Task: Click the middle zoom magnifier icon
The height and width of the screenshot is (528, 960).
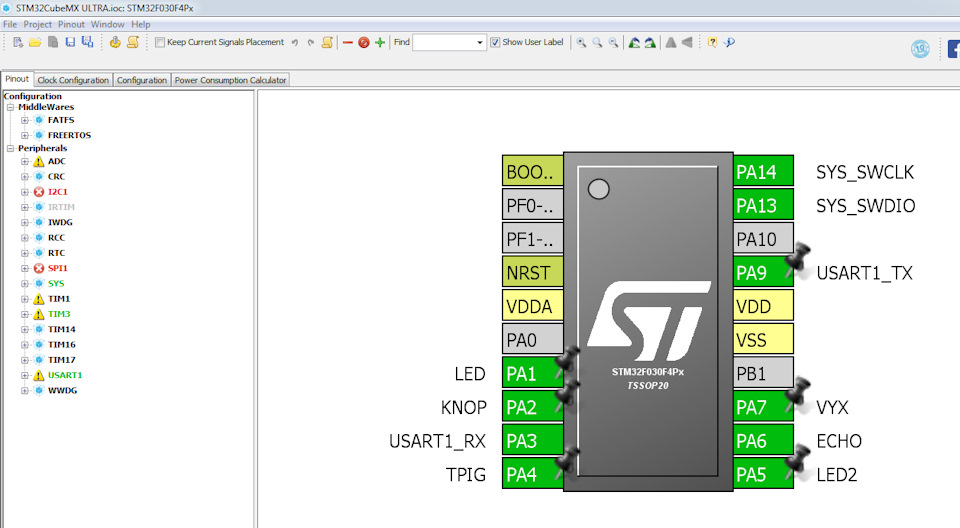Action: click(x=597, y=42)
